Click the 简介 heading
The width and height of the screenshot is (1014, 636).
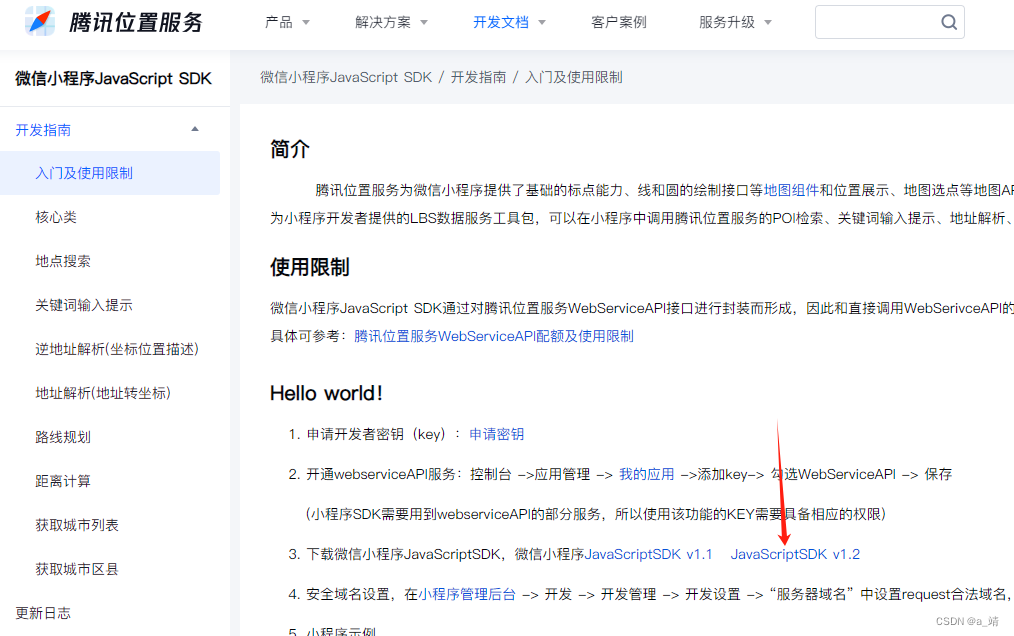coord(290,149)
